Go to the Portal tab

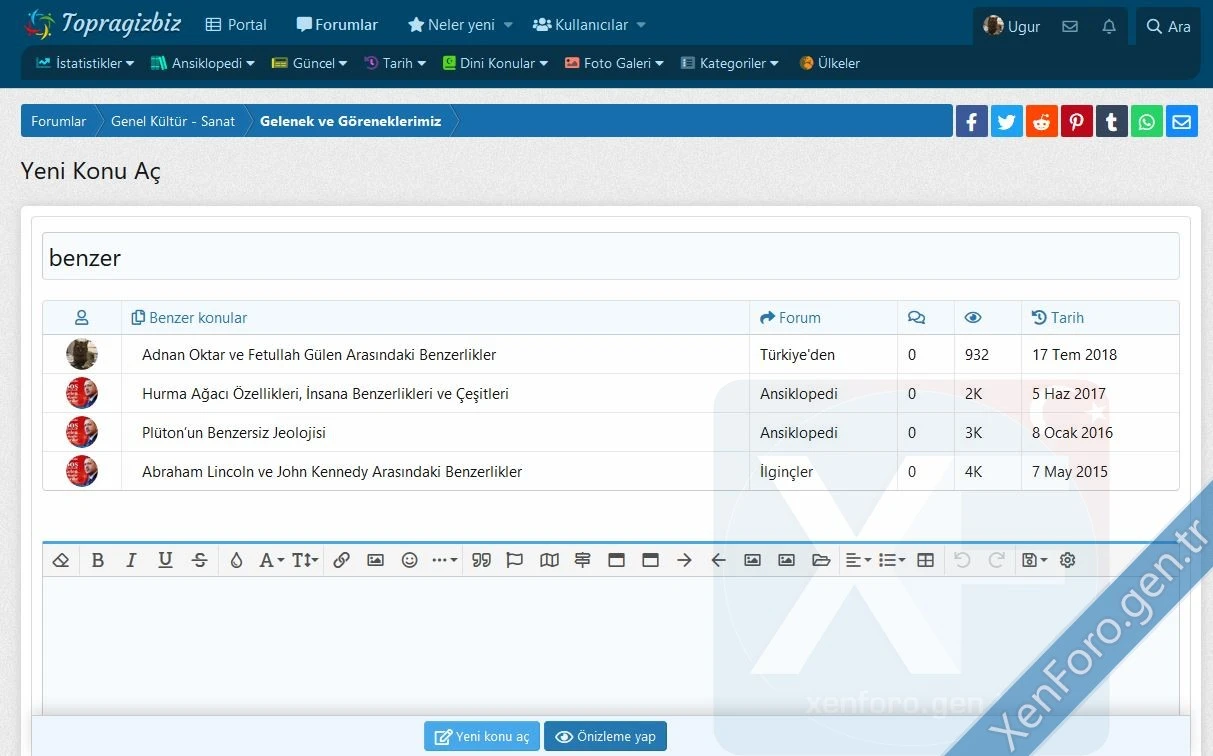[236, 25]
